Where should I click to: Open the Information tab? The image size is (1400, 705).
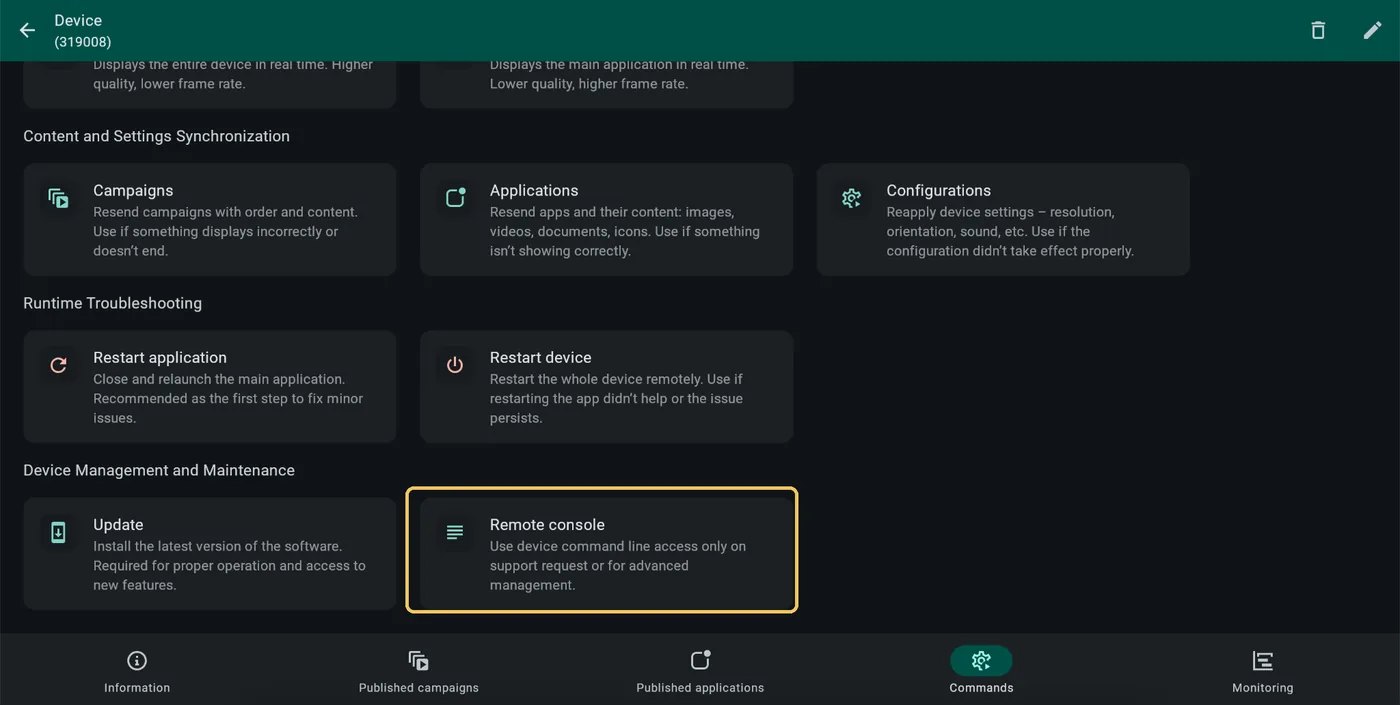(137, 670)
